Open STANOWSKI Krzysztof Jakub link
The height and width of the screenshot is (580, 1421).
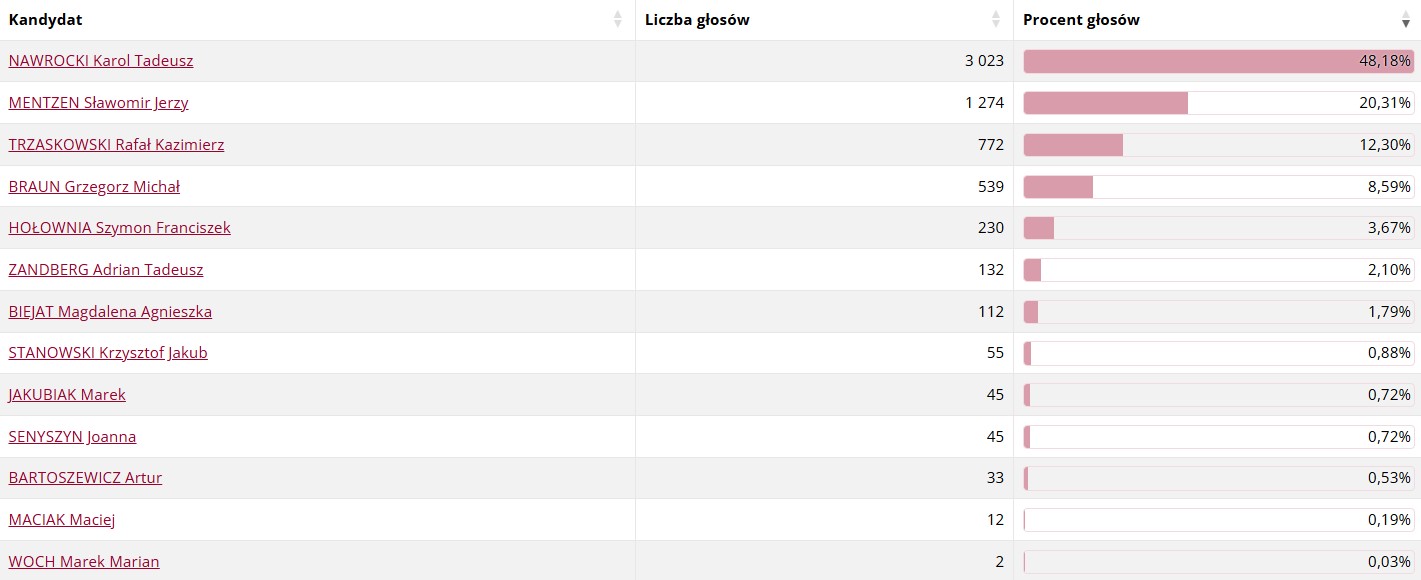pos(108,353)
